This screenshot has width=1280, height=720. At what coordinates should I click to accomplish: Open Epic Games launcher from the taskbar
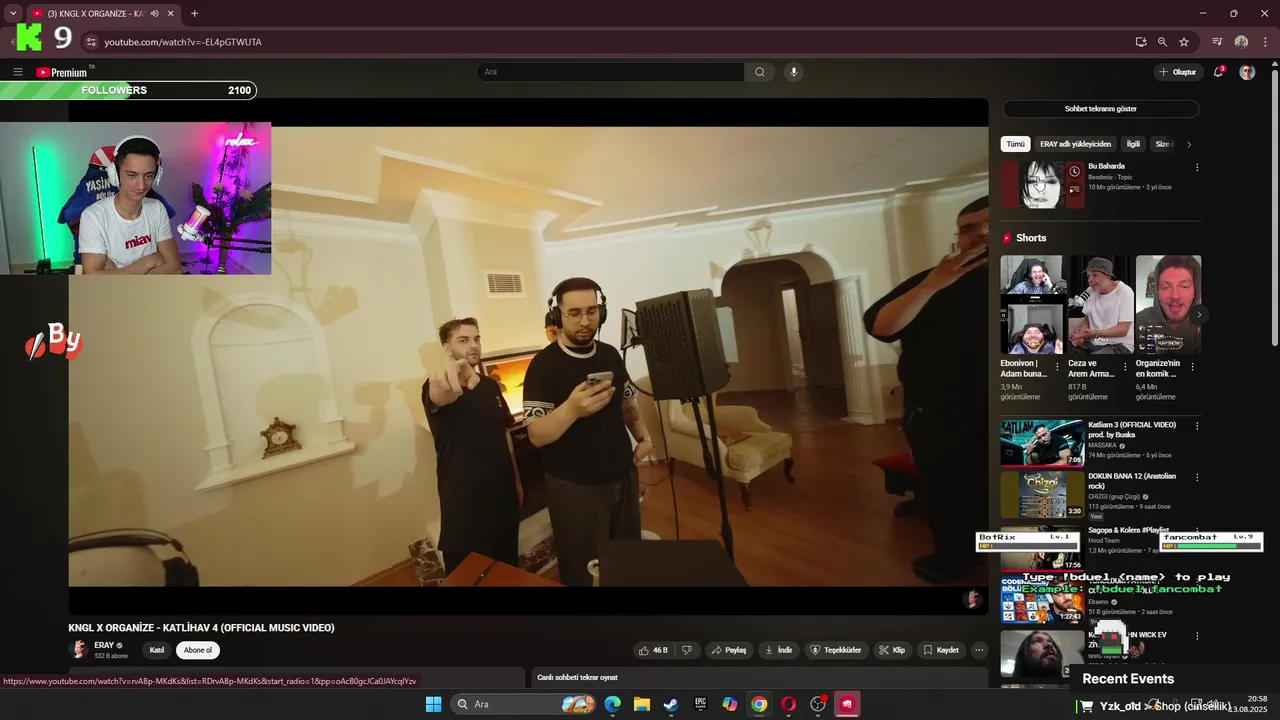(701, 704)
